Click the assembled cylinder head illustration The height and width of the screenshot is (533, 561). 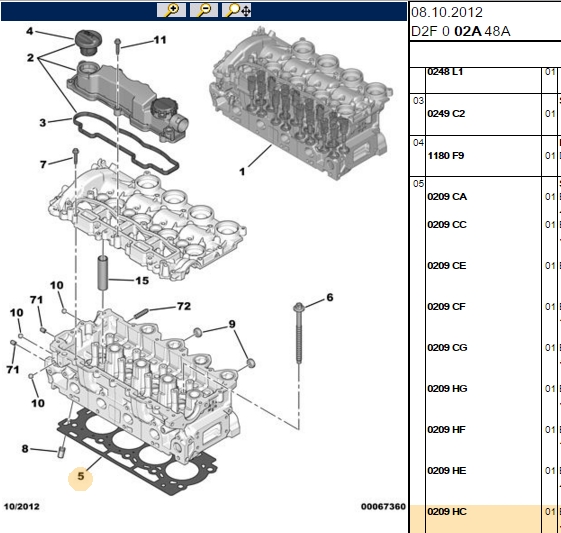(x=301, y=104)
